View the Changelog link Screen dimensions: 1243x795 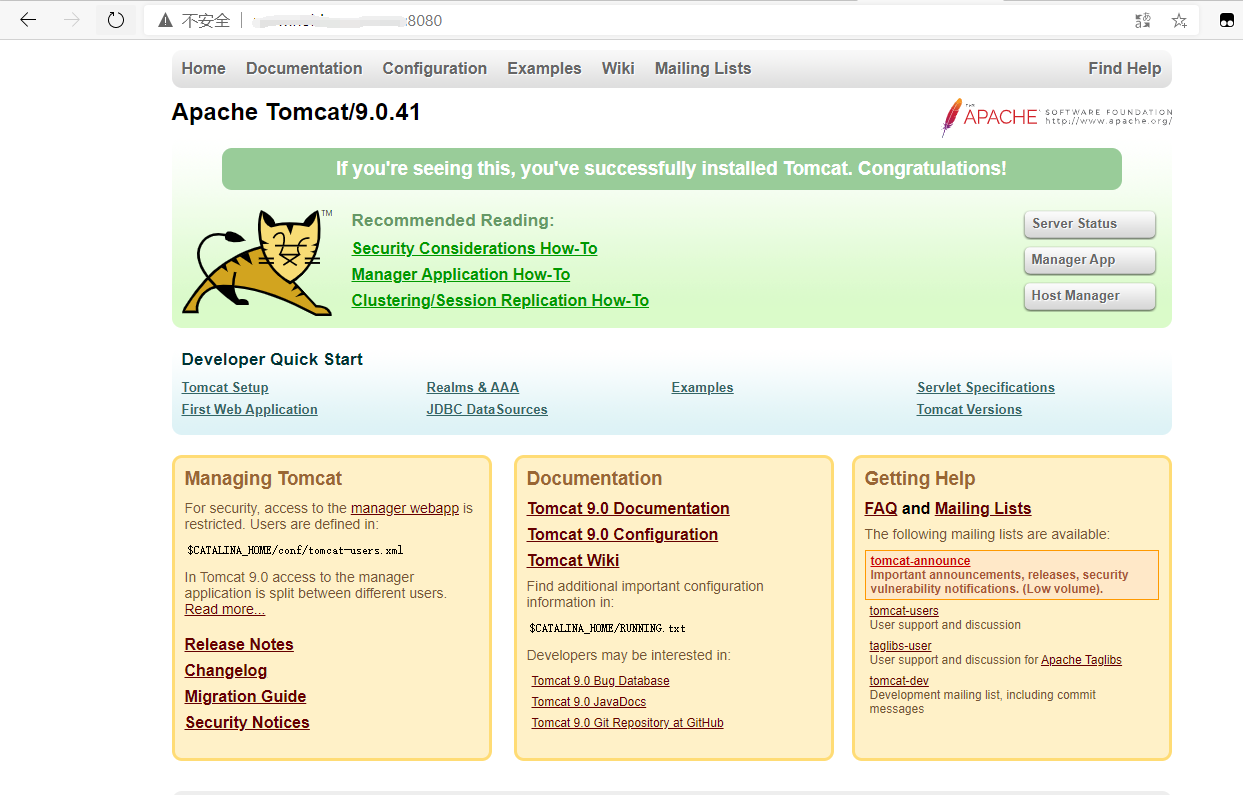point(226,670)
